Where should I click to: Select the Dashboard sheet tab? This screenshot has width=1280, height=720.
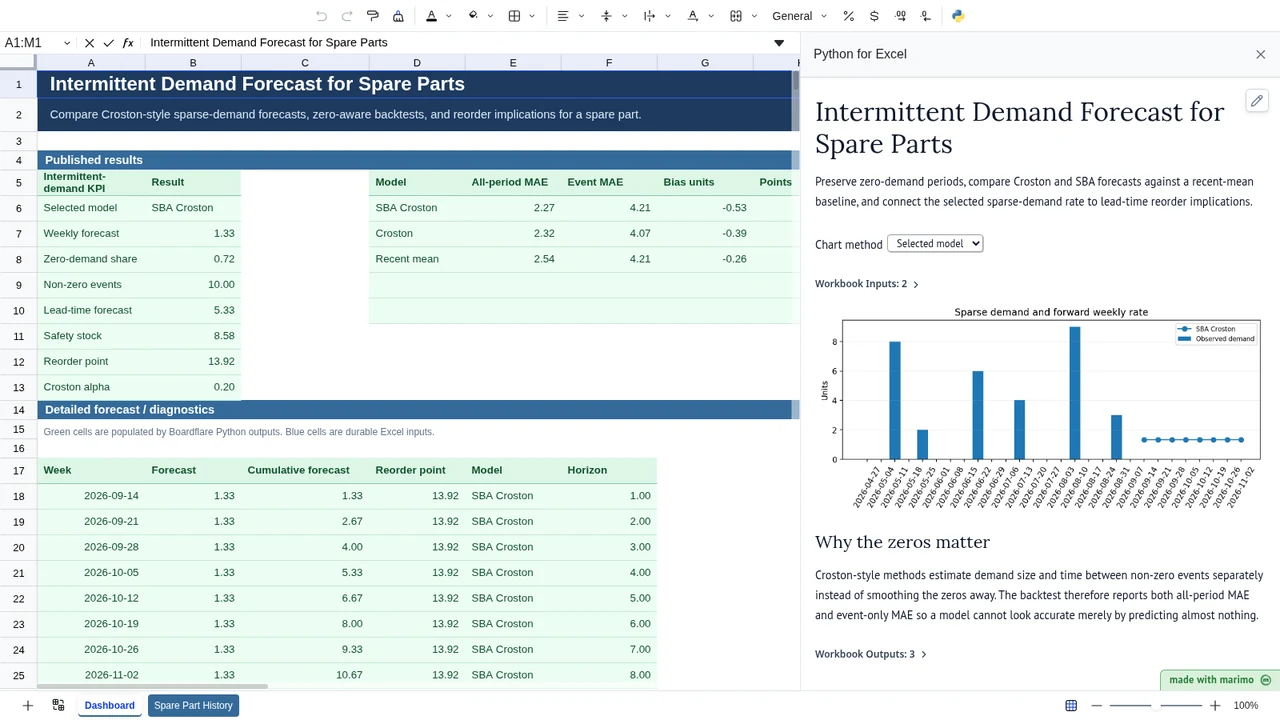[109, 705]
